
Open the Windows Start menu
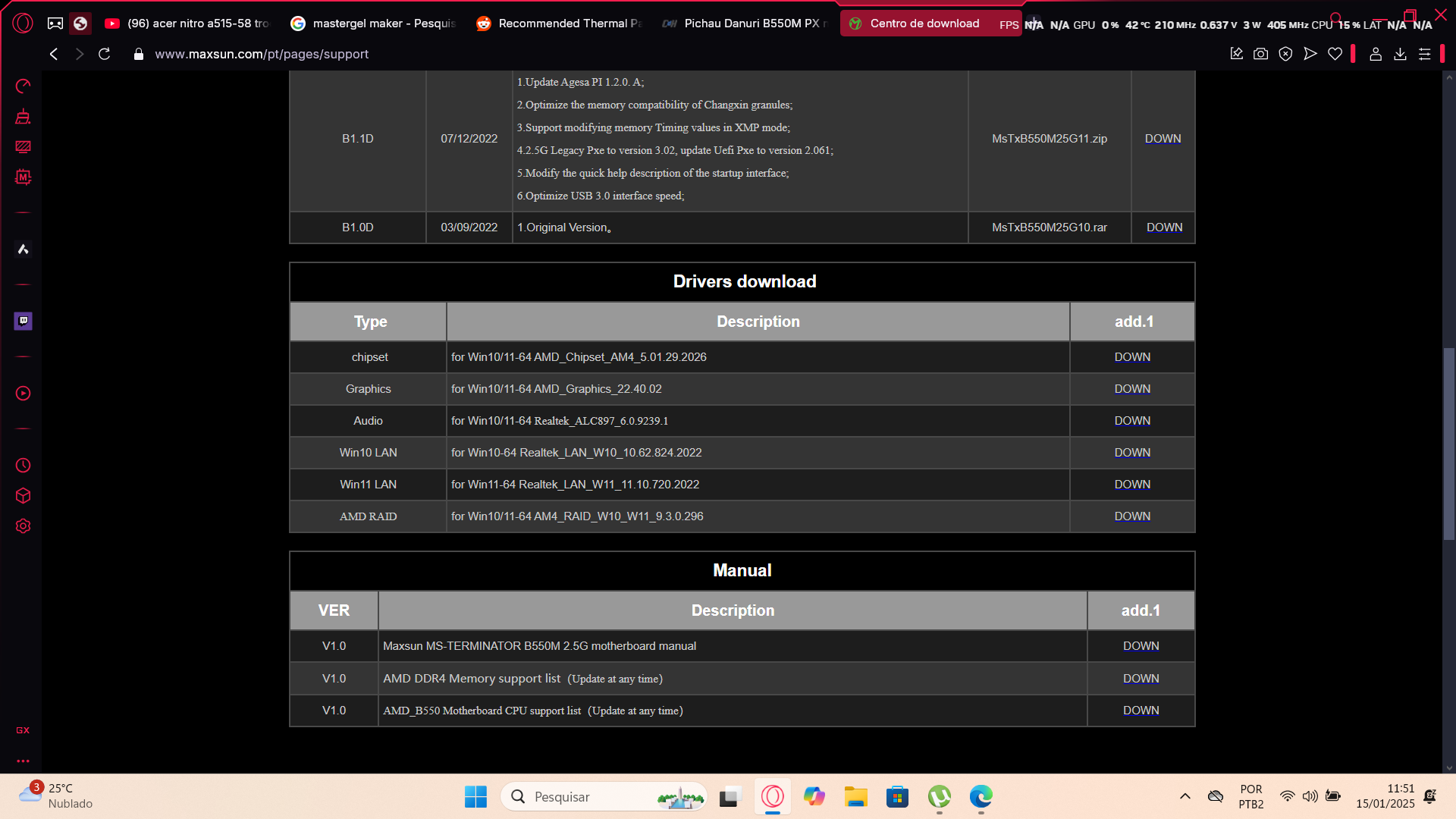[x=475, y=796]
